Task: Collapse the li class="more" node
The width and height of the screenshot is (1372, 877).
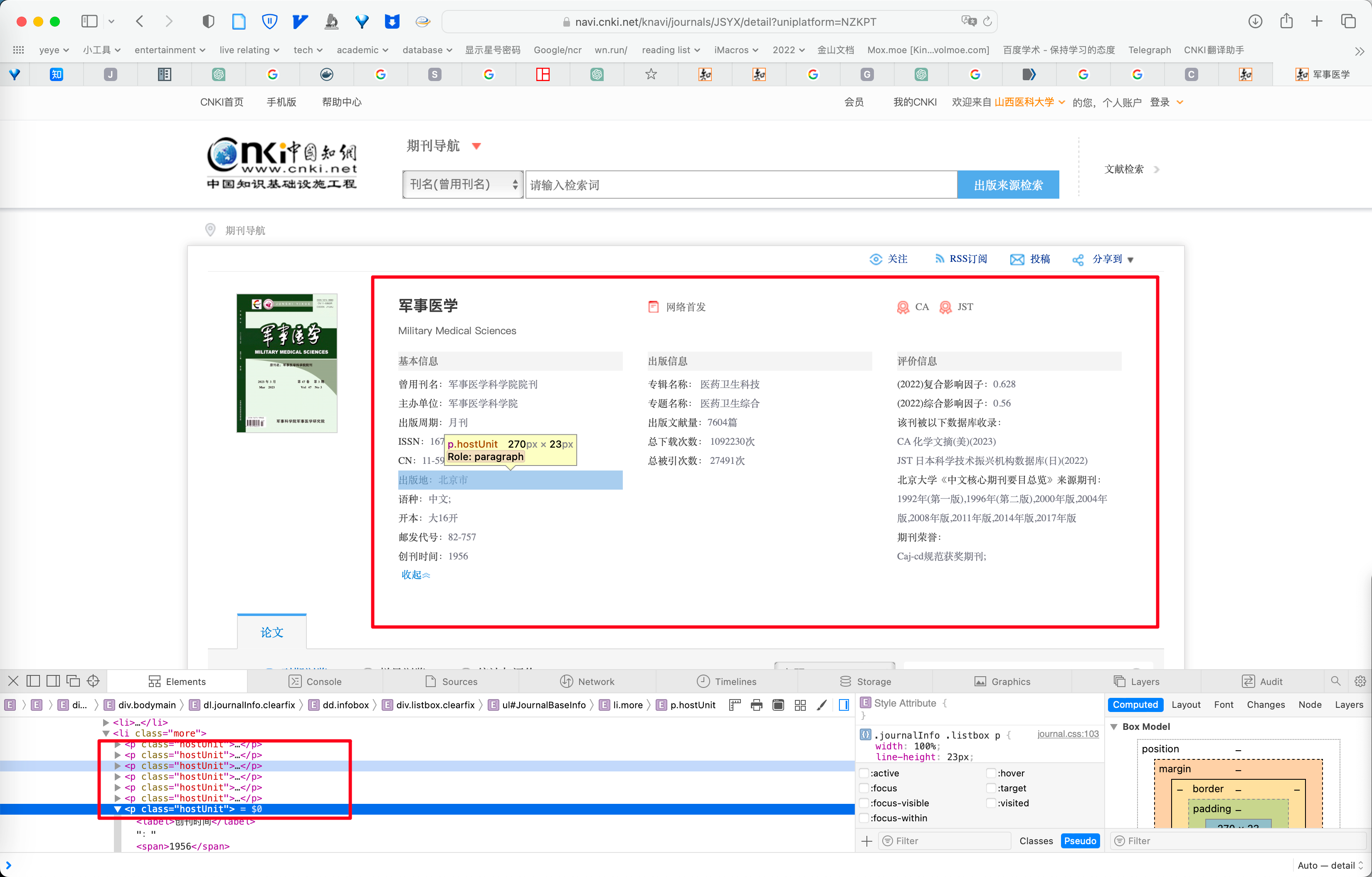Action: pyautogui.click(x=106, y=734)
